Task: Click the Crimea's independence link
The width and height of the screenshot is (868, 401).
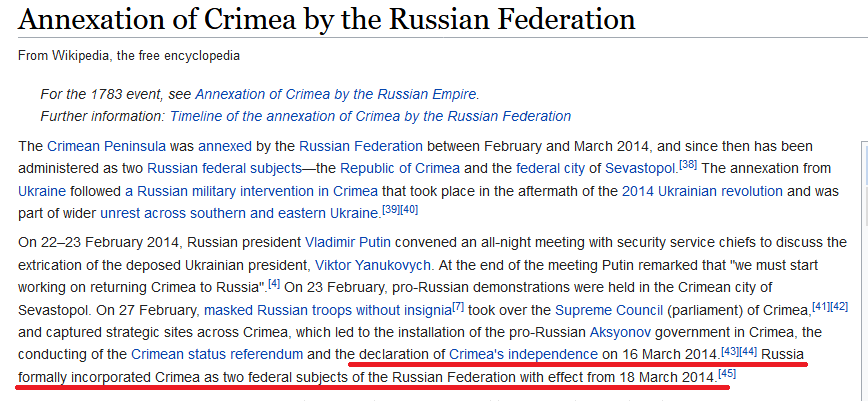Action: tap(523, 354)
